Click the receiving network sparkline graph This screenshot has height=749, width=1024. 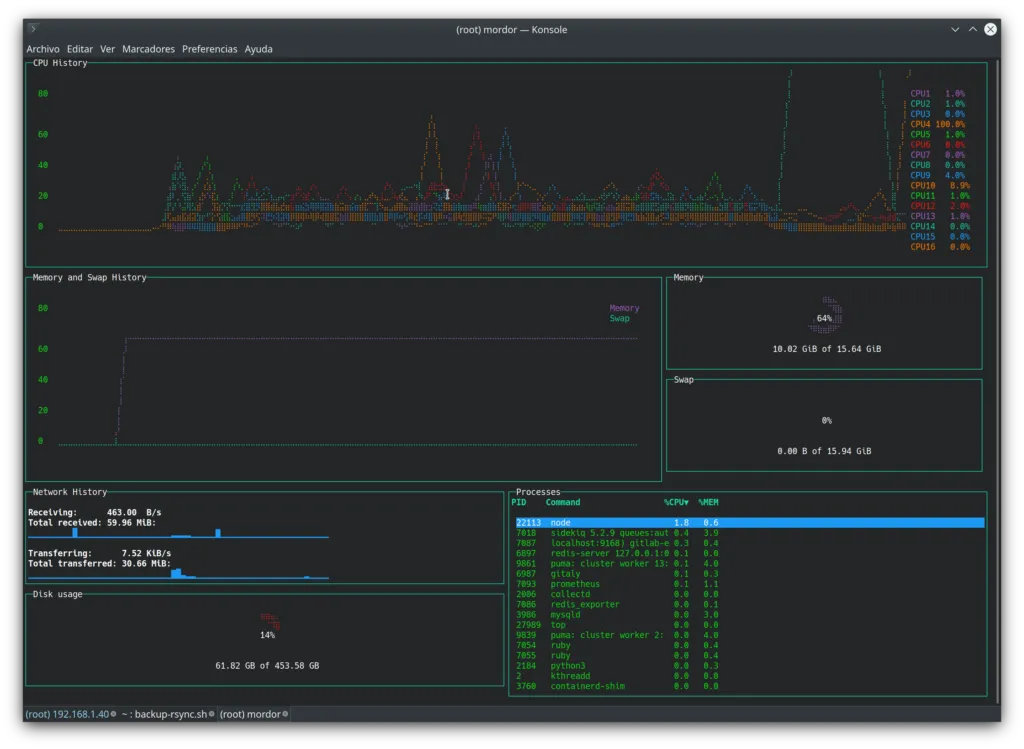tap(178, 533)
